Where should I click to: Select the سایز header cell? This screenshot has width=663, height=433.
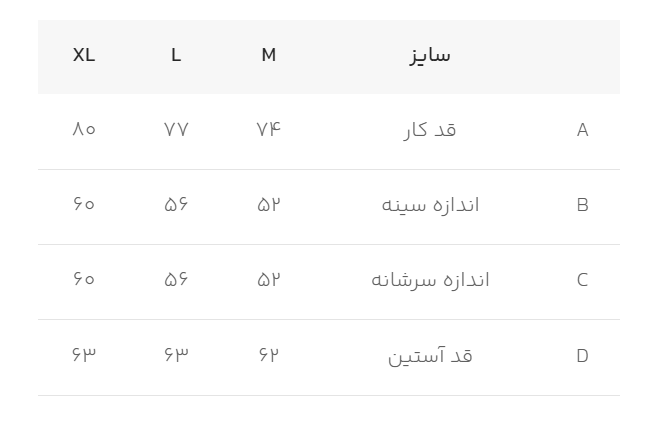tap(430, 55)
